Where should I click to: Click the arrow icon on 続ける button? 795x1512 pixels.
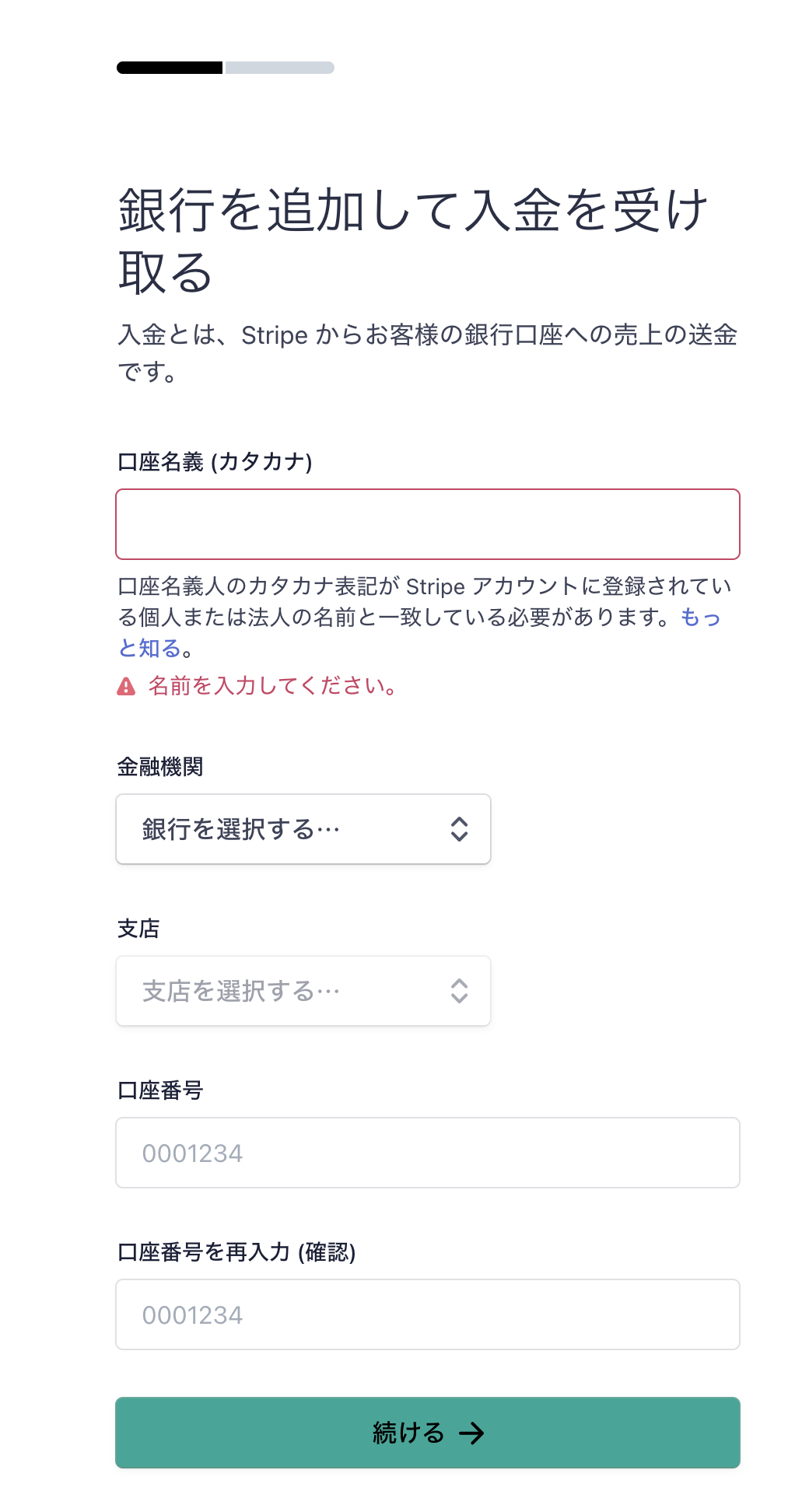coord(471,1433)
